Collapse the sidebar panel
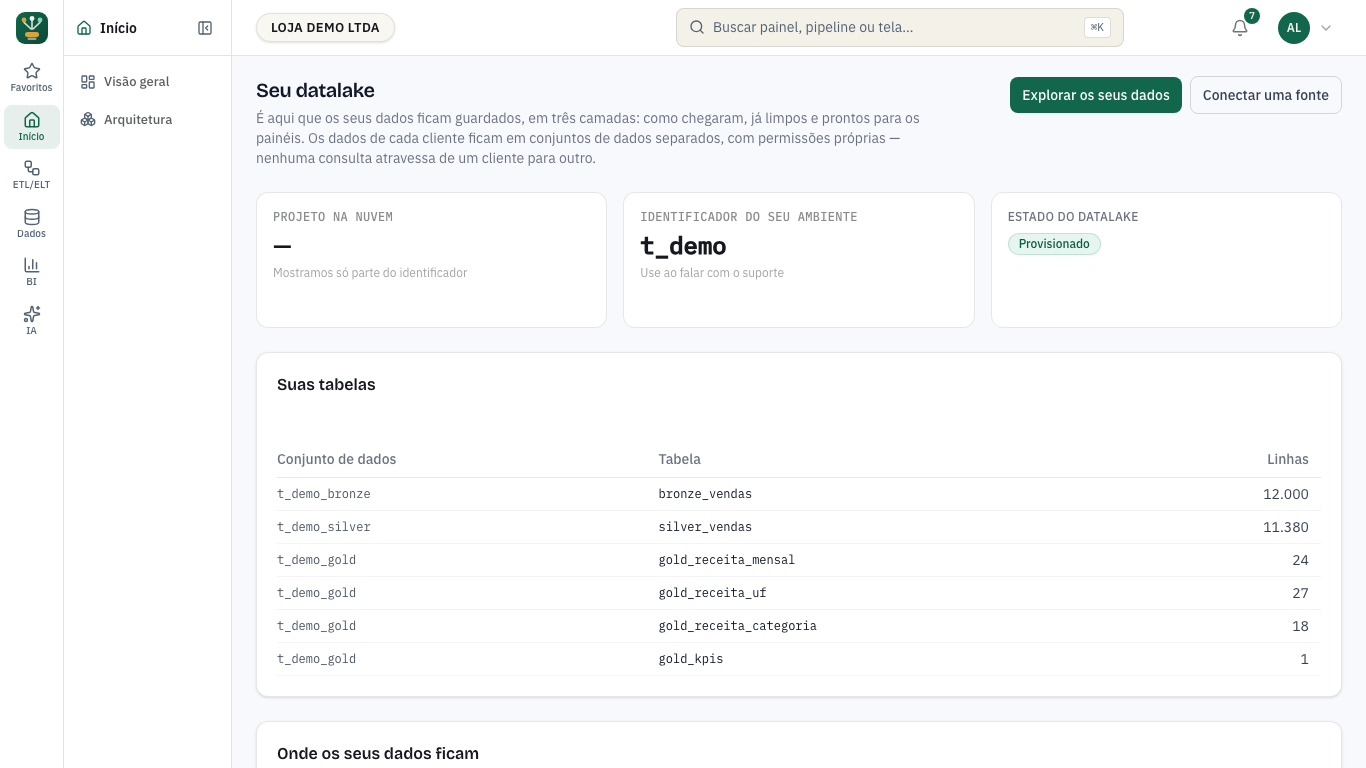Image resolution: width=1366 pixels, height=768 pixels. click(x=205, y=28)
